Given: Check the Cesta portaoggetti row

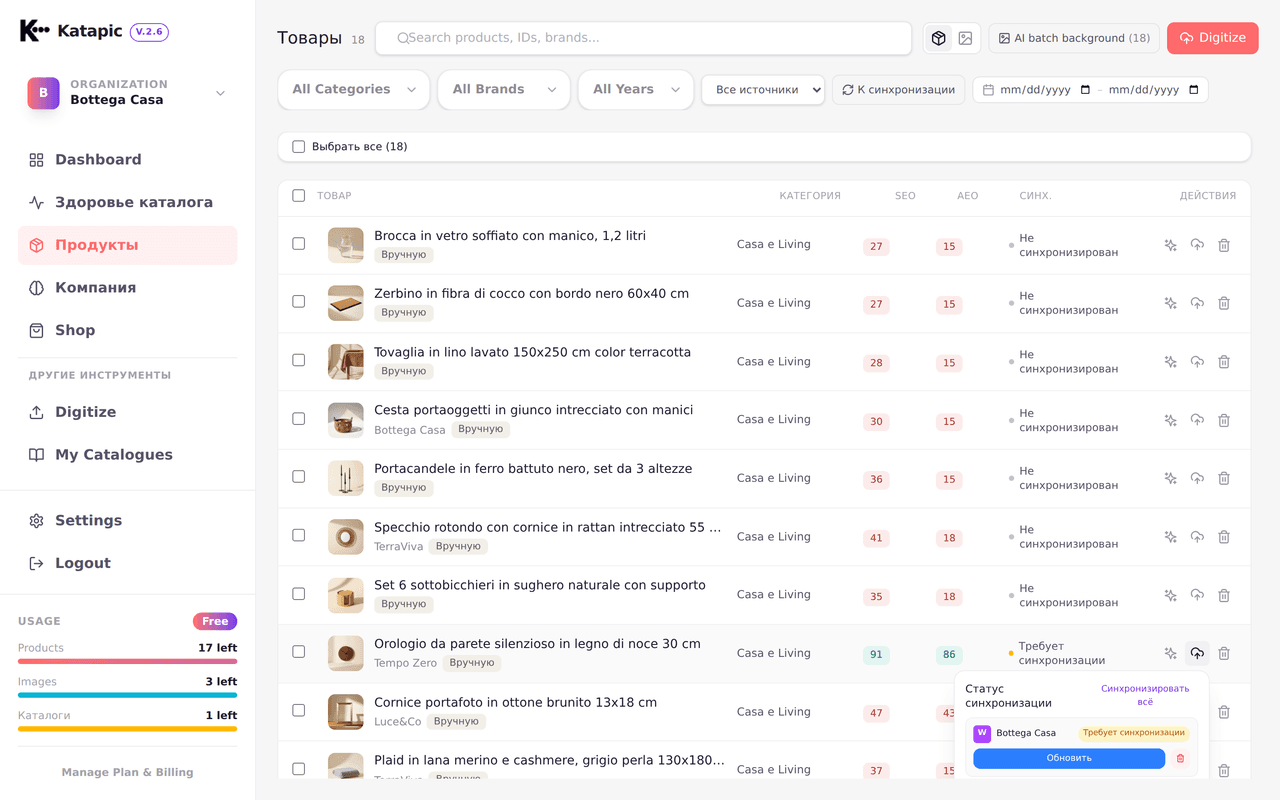Looking at the screenshot, I should [x=298, y=418].
